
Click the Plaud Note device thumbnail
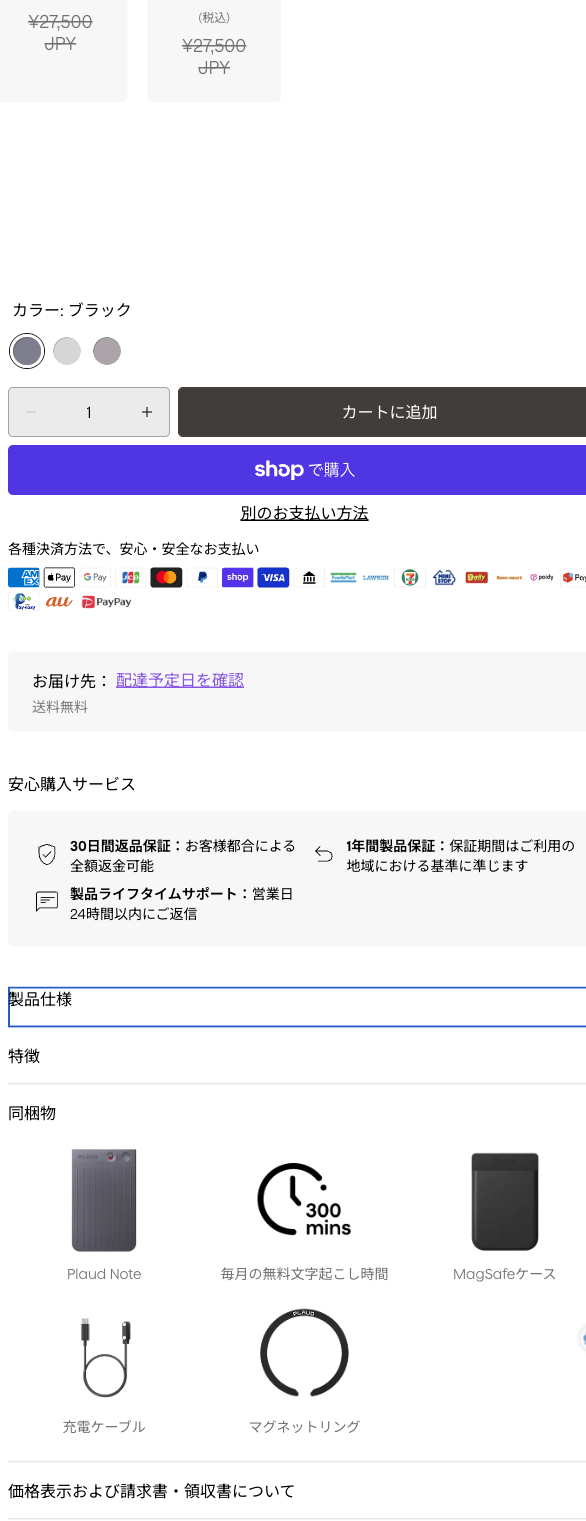click(x=104, y=1200)
